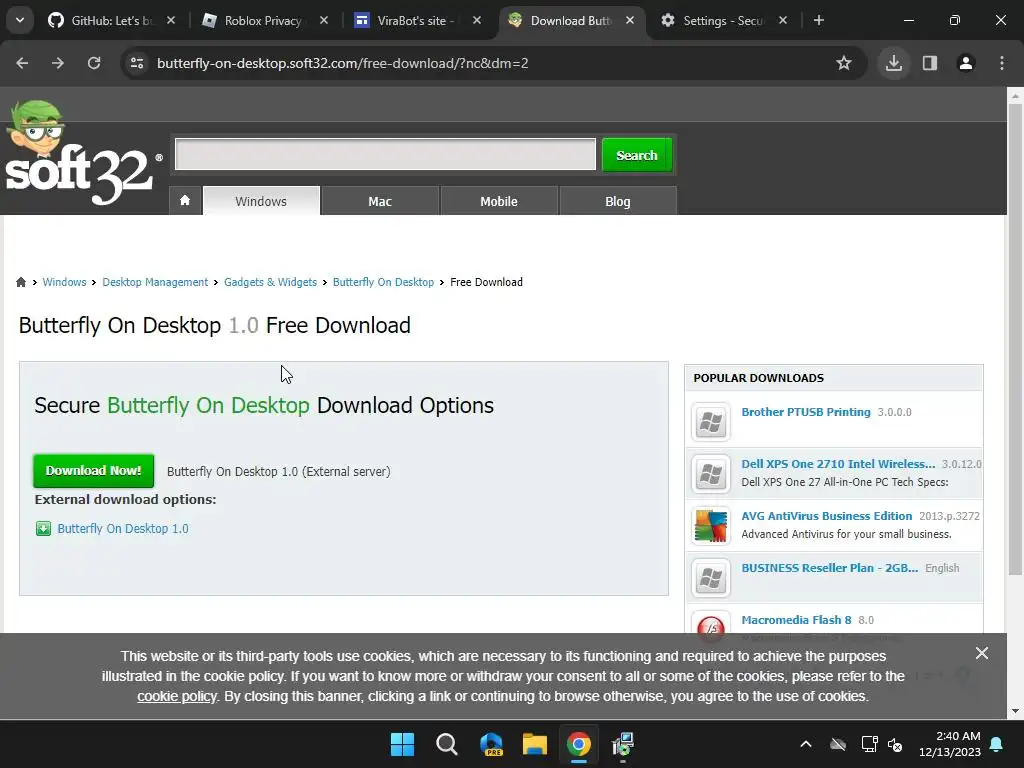Open Gadgets & Widgets breadcrumb link
Screen dimensions: 1024x768
click(x=270, y=282)
